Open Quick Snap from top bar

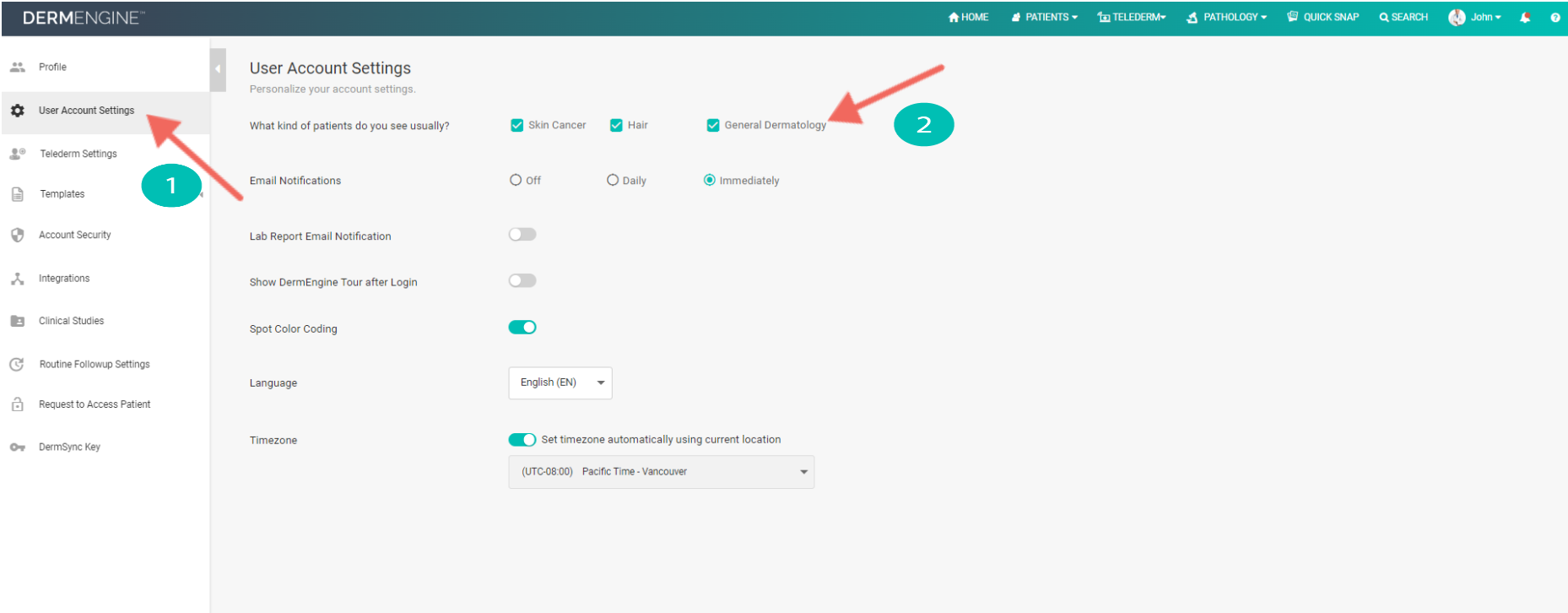[x=1323, y=17]
